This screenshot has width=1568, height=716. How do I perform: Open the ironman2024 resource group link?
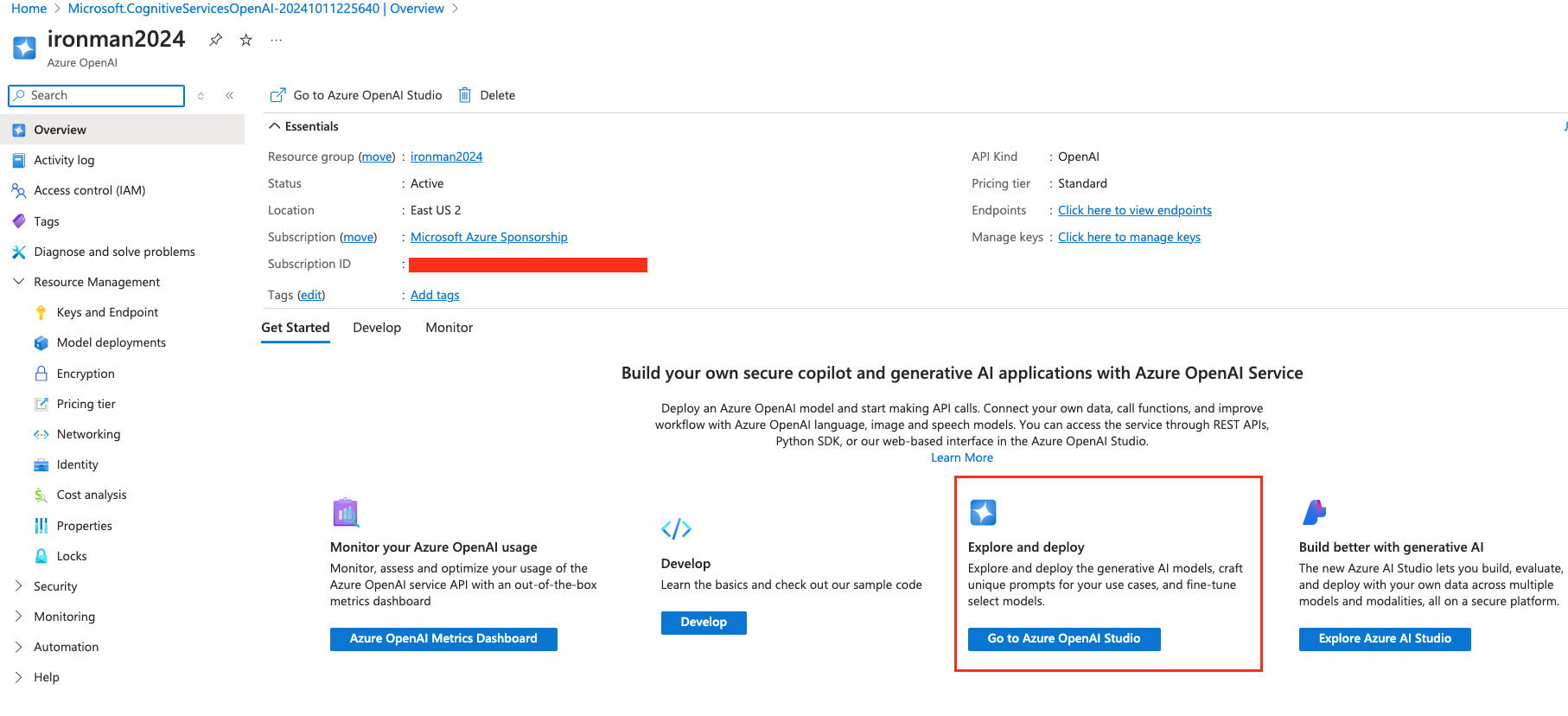pos(446,157)
